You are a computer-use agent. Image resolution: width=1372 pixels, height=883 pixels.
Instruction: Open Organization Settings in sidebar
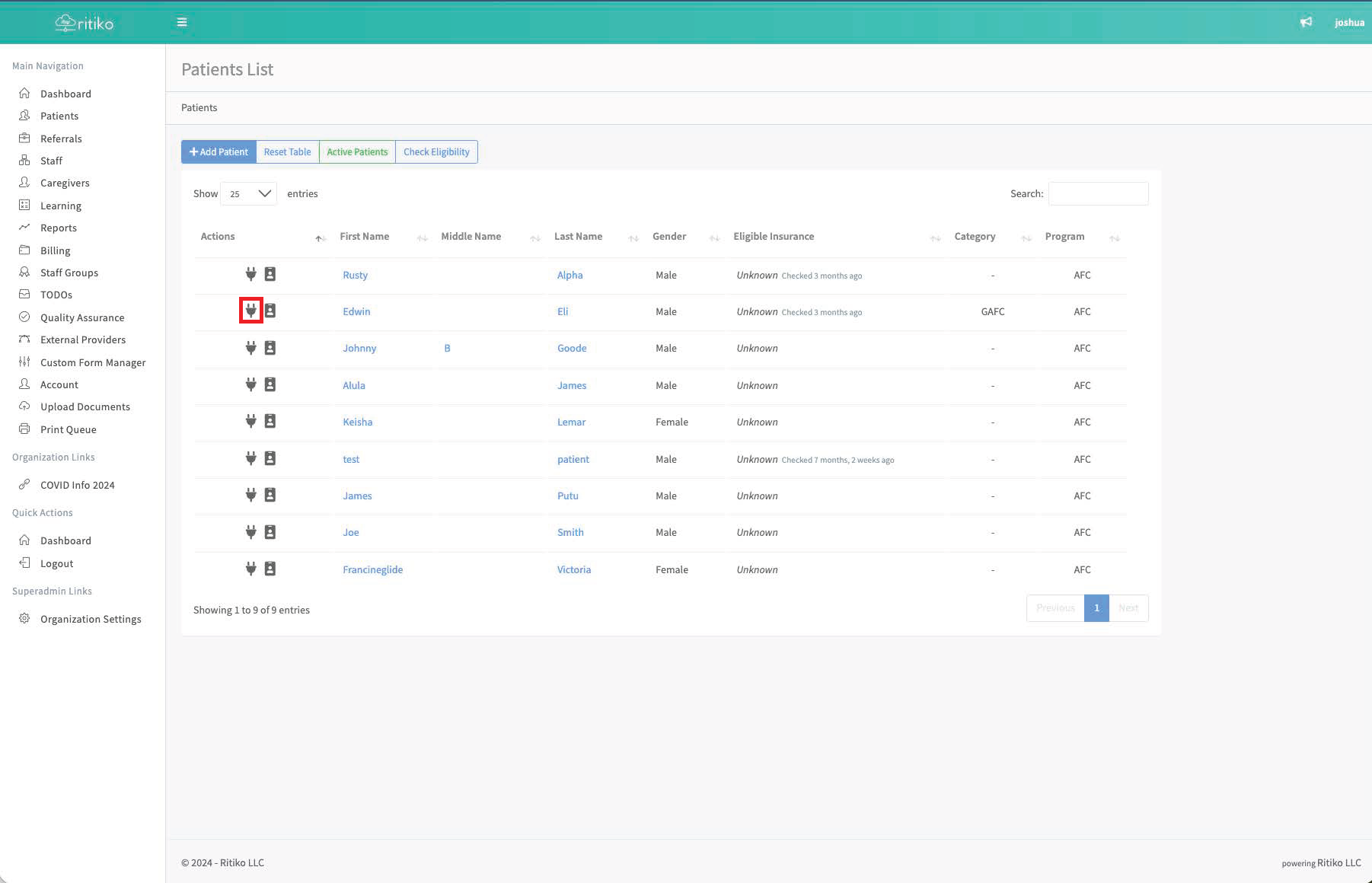coord(91,619)
